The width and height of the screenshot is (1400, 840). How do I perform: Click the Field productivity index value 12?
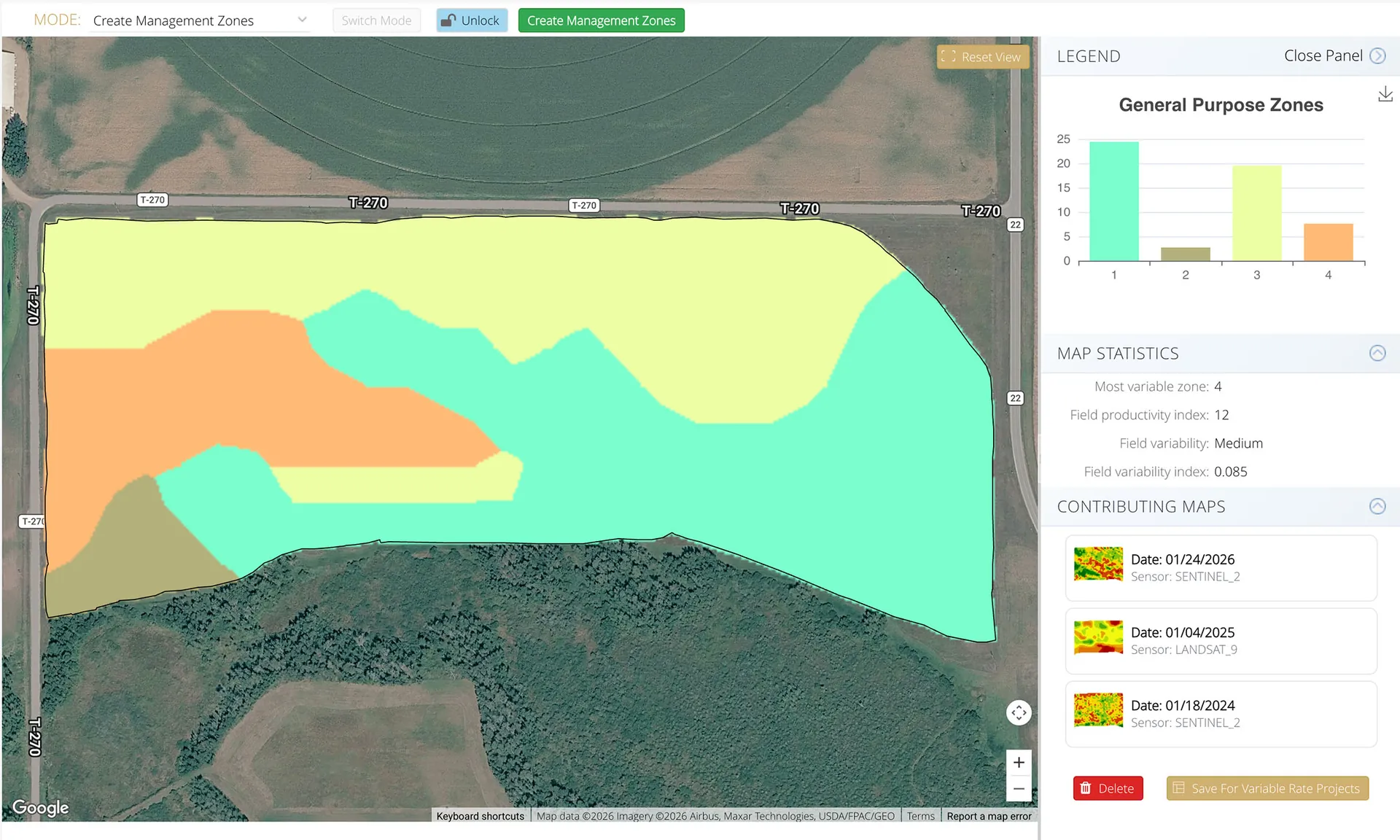[1221, 415]
